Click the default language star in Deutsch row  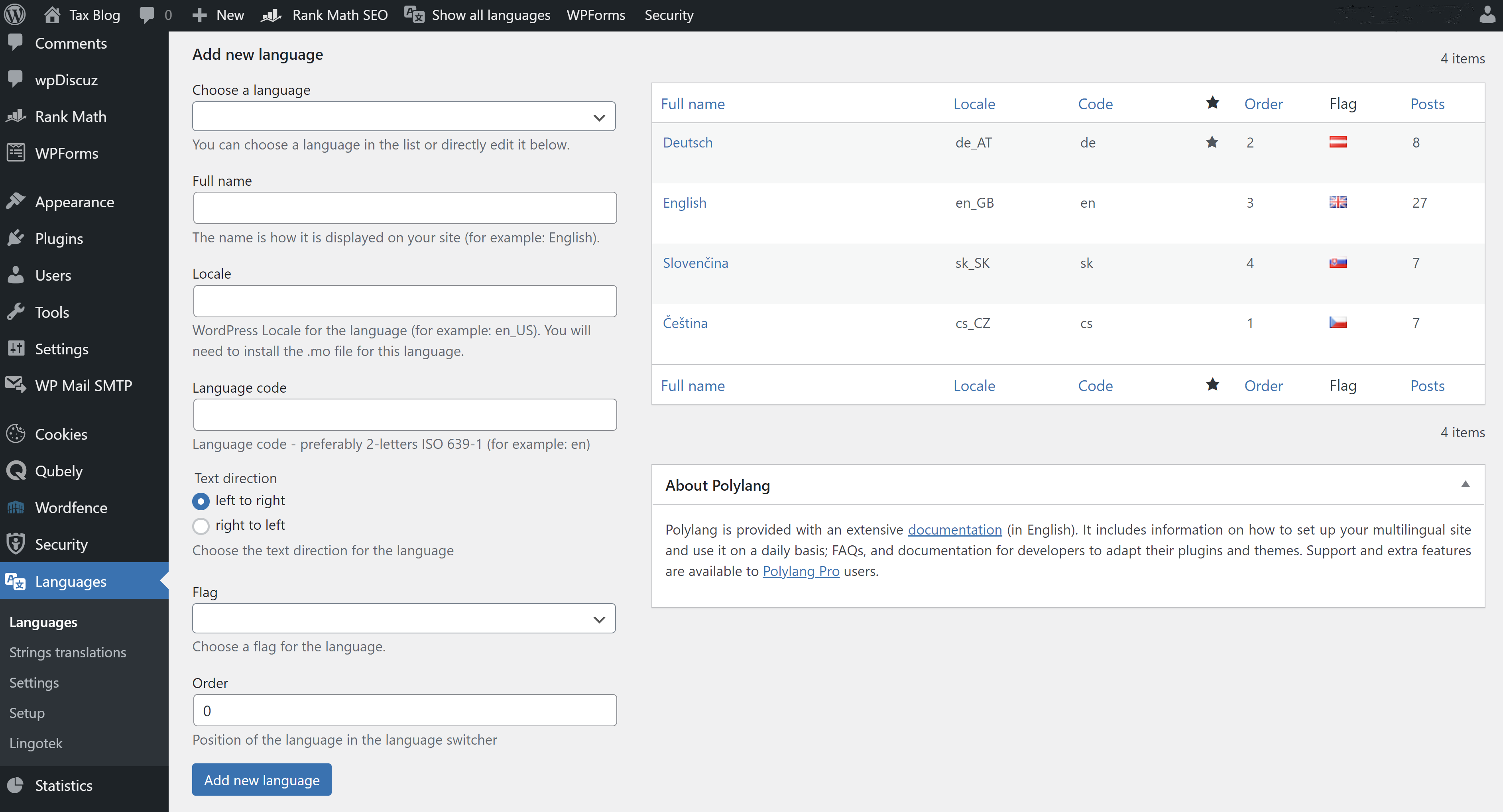[x=1212, y=142]
